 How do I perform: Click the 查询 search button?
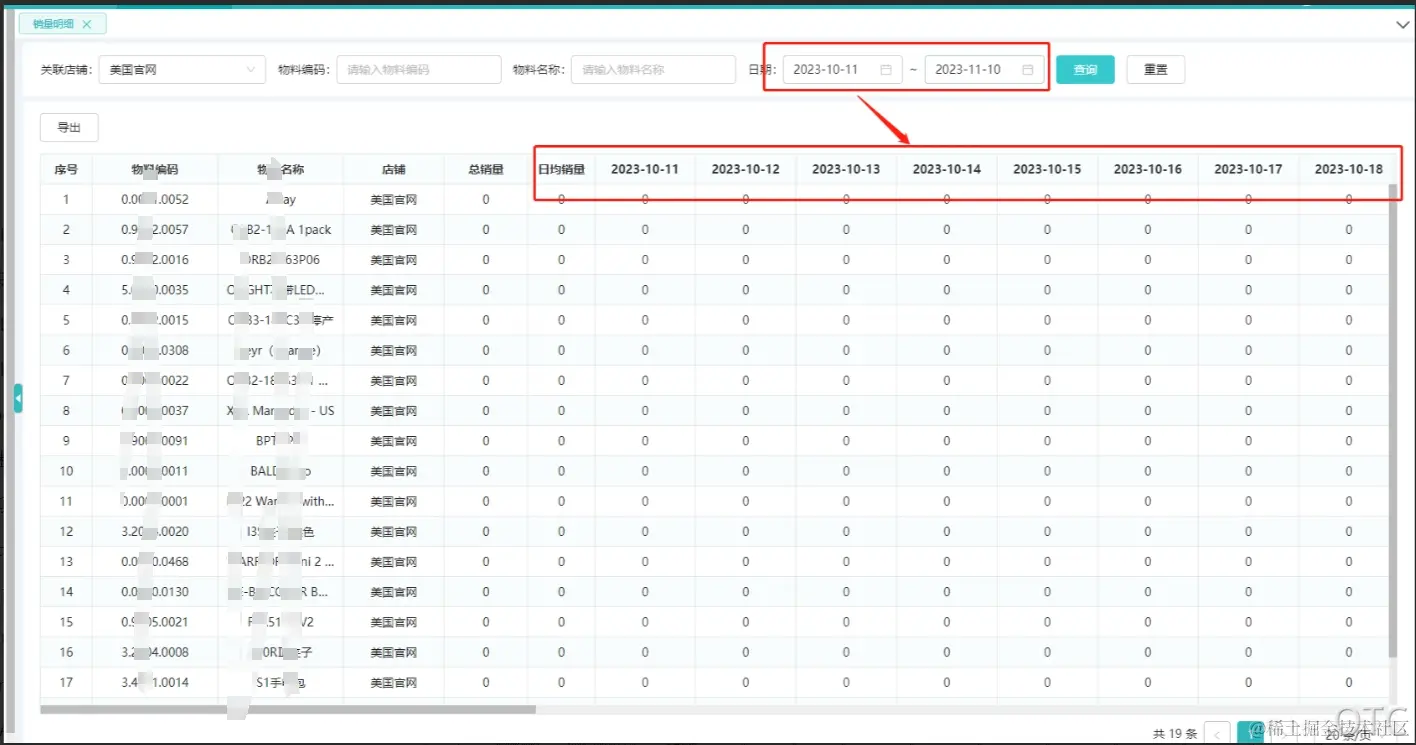tap(1085, 70)
